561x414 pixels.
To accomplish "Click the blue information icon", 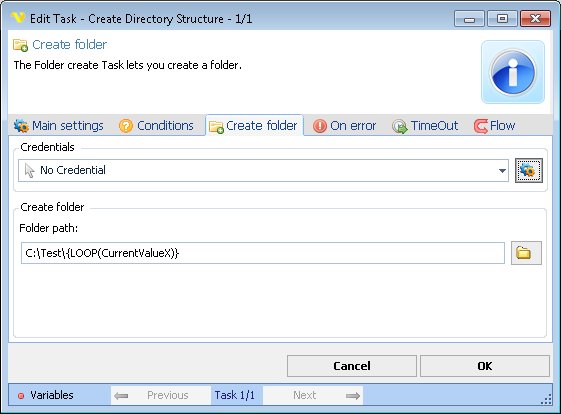I will [513, 72].
